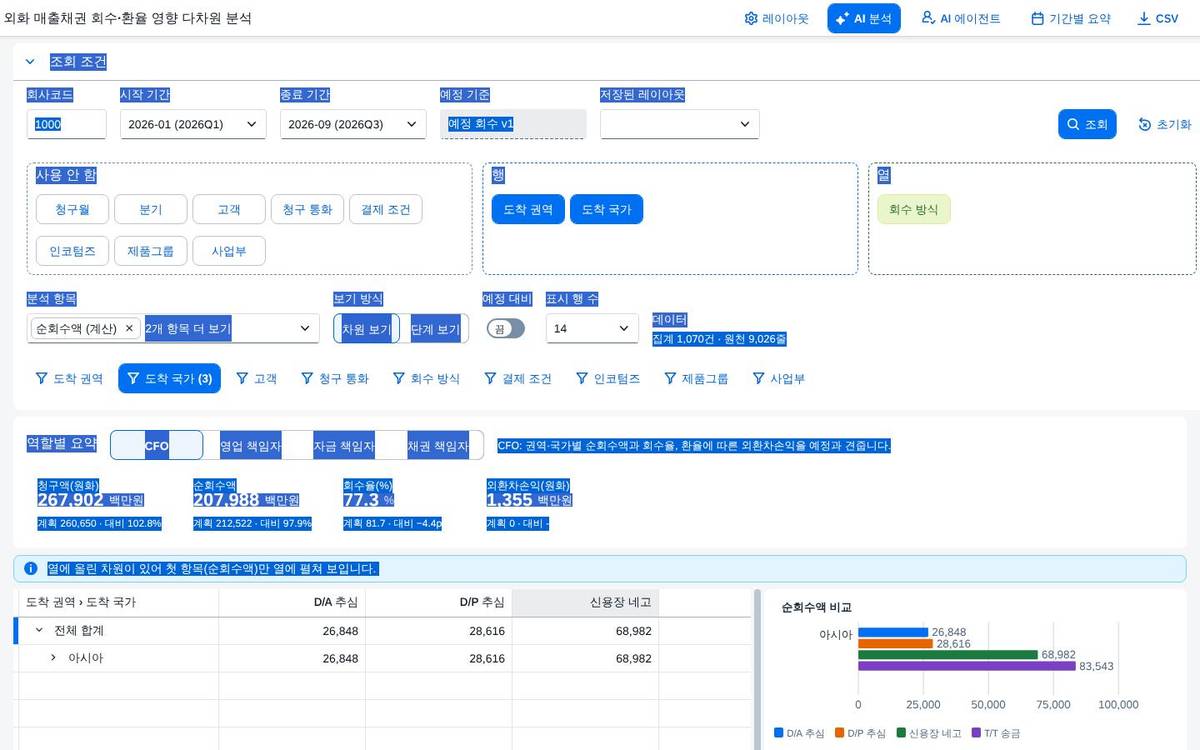
Task: Click 인코텀즈 unused dimension chip
Action: (72, 251)
